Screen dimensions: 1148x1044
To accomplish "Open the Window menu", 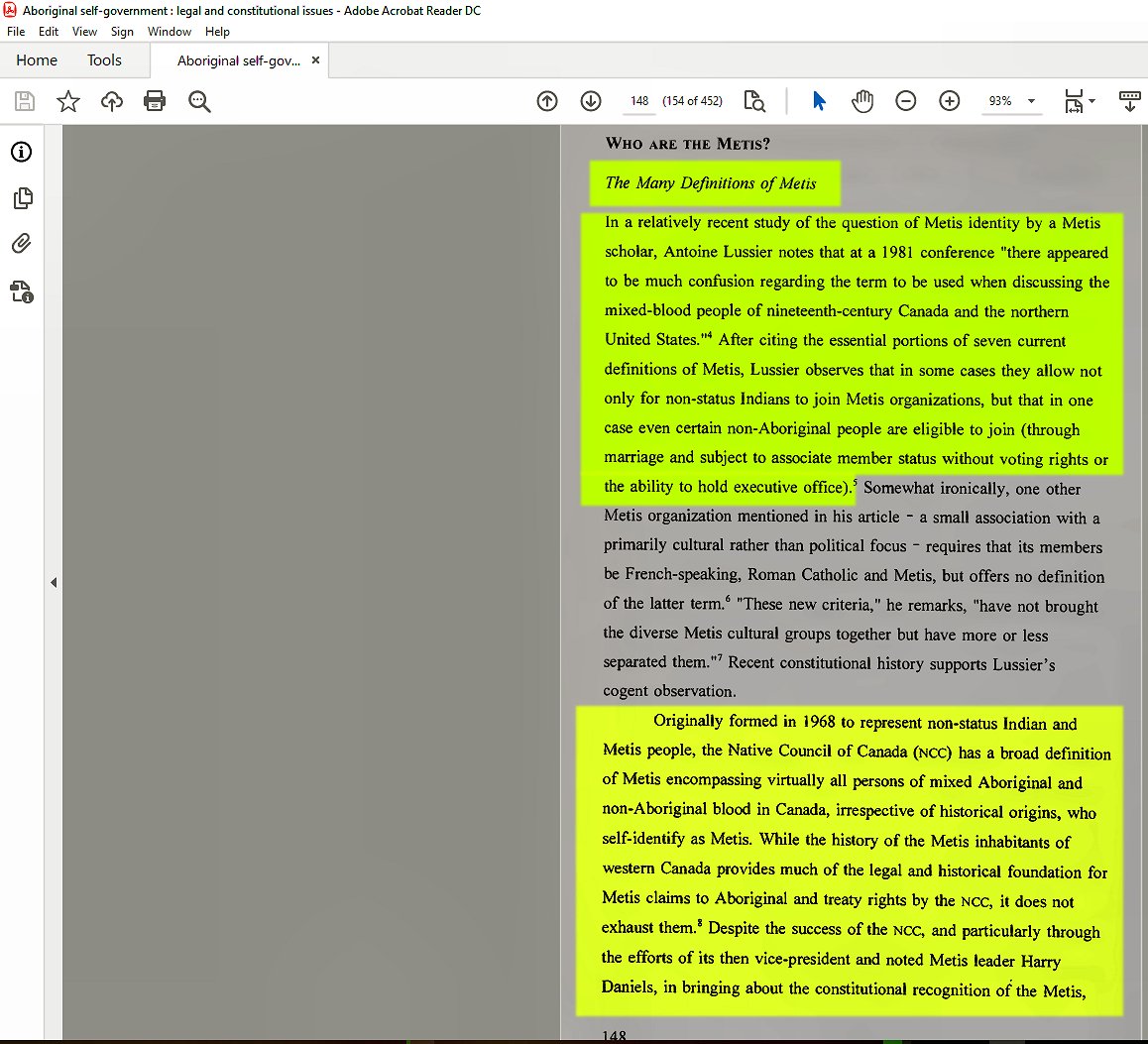I will click(x=170, y=32).
